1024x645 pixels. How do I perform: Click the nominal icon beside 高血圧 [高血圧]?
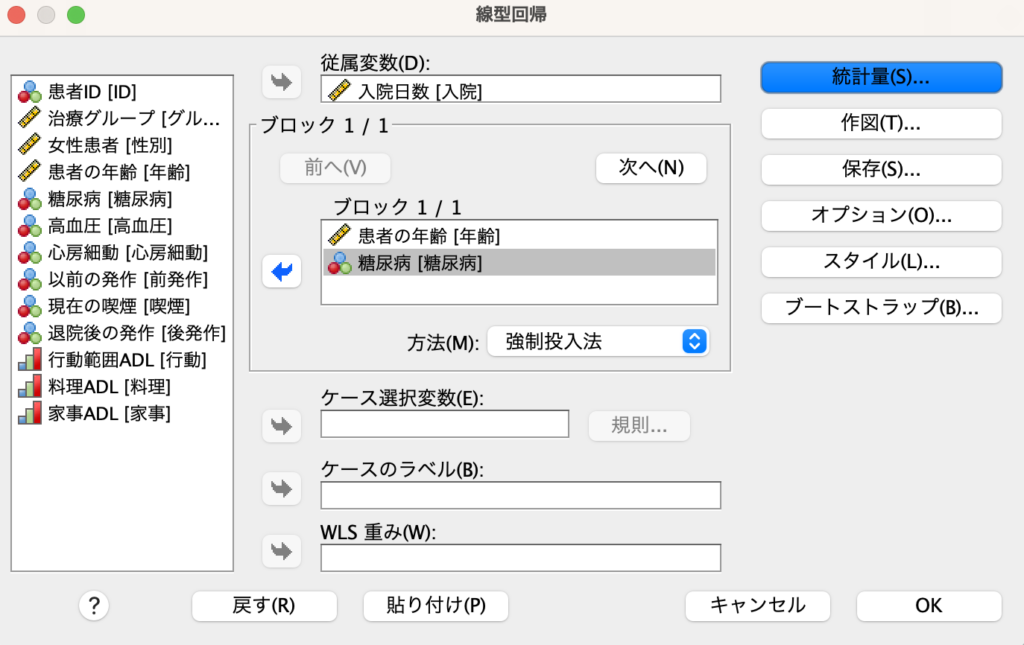[x=29, y=226]
